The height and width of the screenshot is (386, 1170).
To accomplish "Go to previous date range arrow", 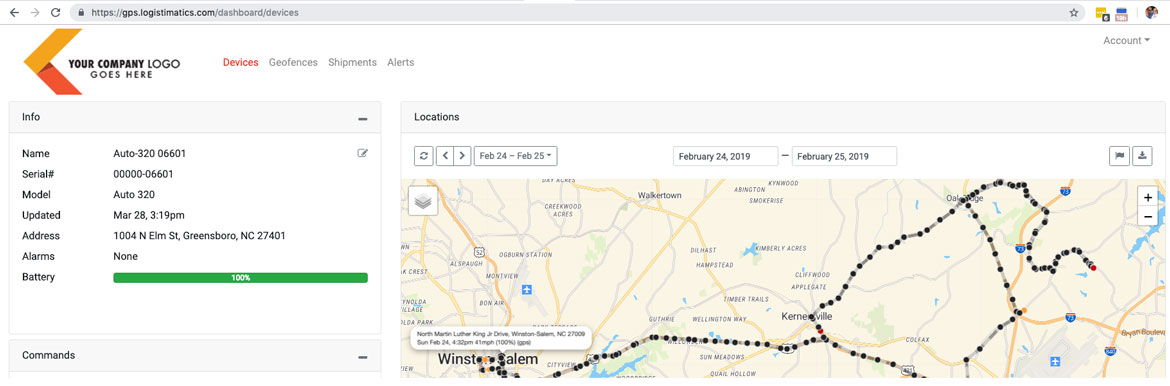I will coord(445,156).
